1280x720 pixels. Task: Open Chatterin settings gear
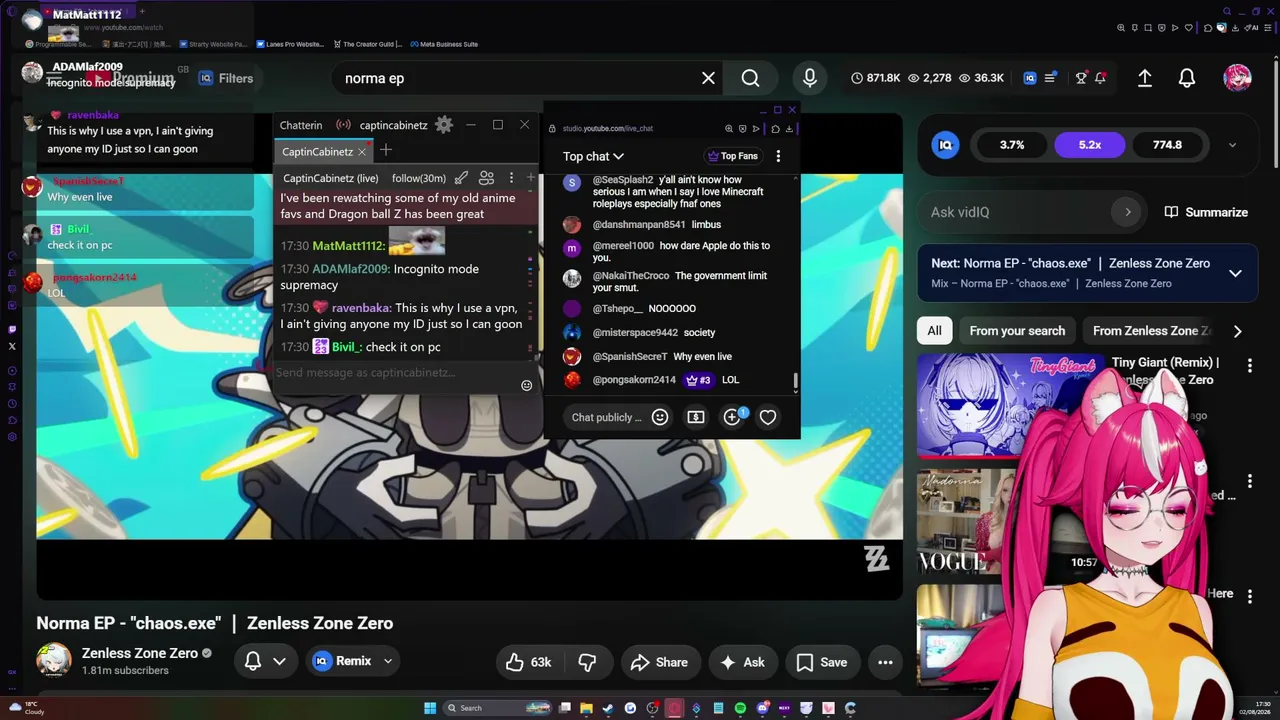(x=444, y=125)
